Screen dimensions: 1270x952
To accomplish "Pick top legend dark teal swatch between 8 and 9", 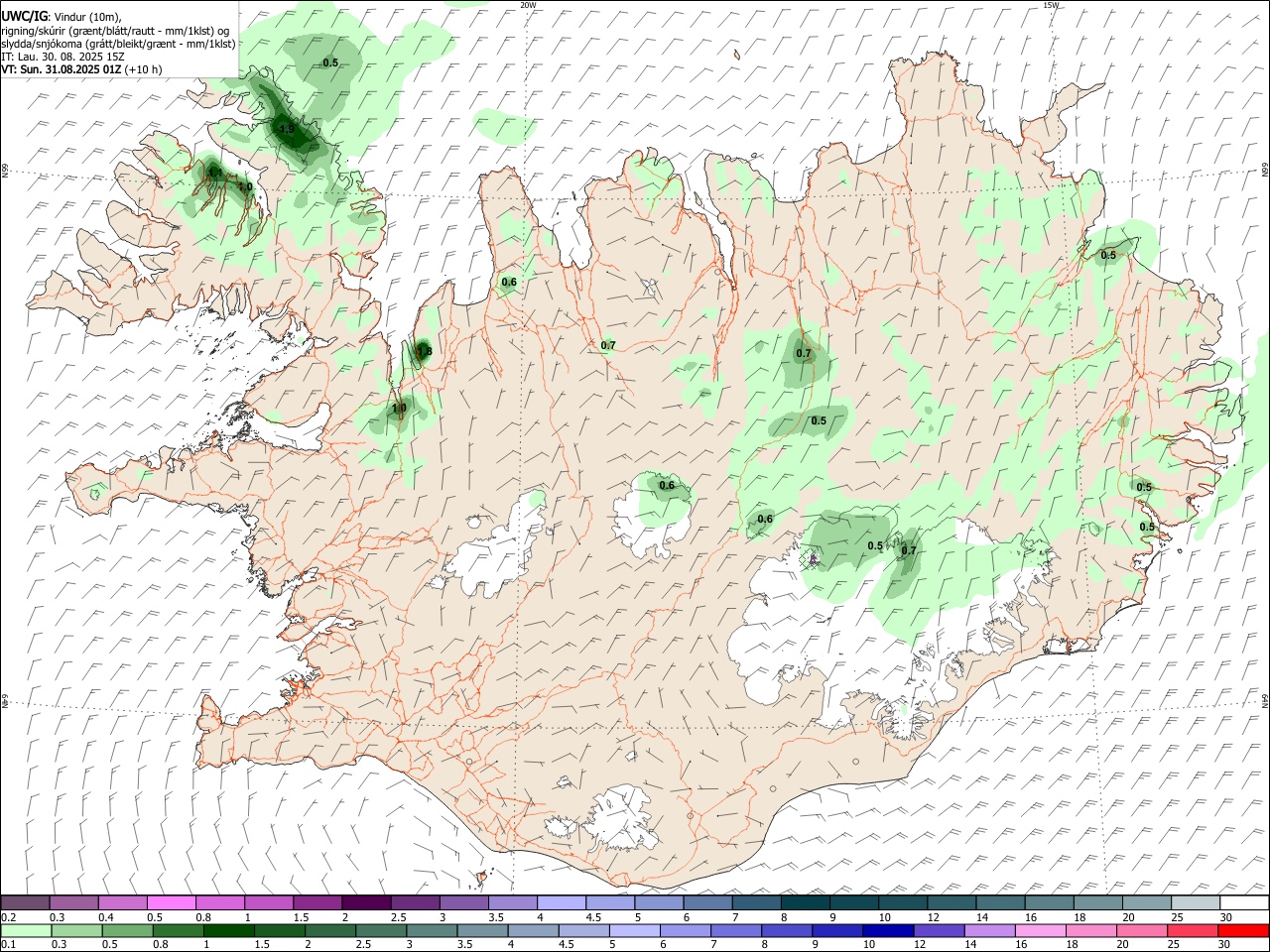I will pos(806,903).
